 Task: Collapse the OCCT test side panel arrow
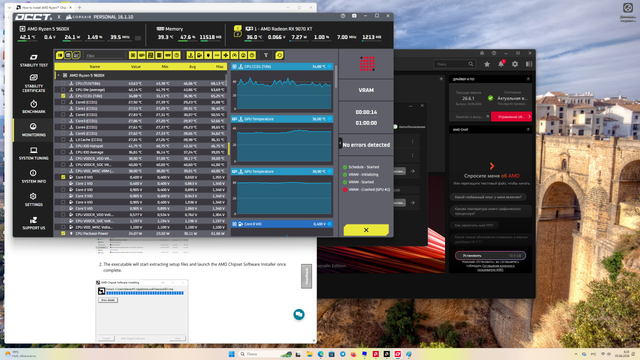click(340, 143)
